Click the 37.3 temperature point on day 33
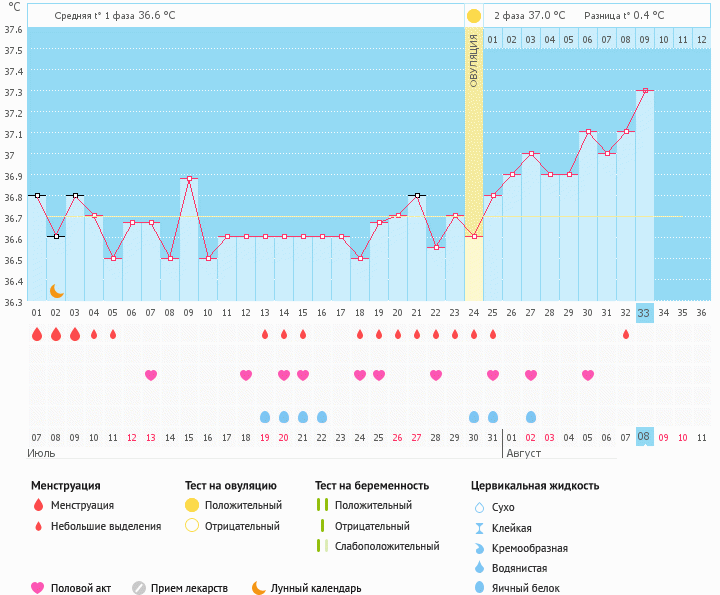The width and height of the screenshot is (720, 595). pos(645,91)
